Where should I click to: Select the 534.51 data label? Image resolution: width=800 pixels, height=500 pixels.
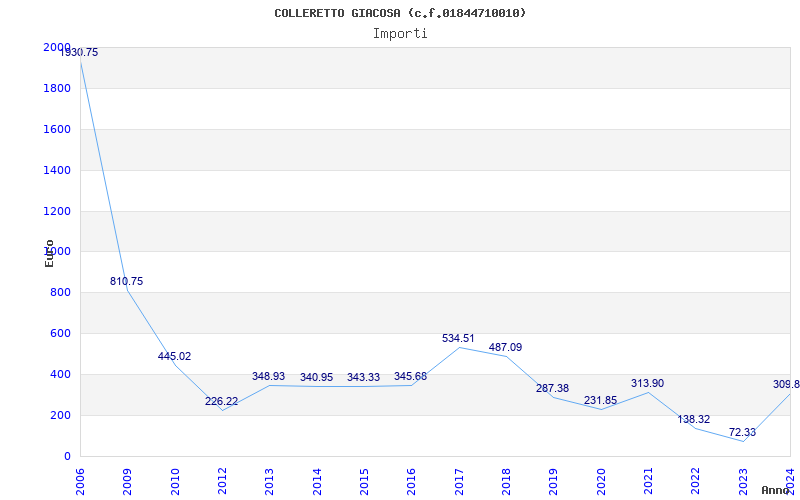pyautogui.click(x=458, y=338)
